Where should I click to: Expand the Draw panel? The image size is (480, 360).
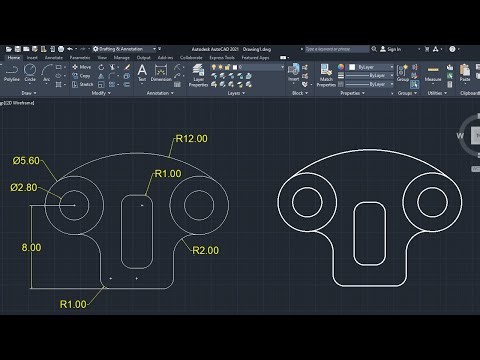point(29,93)
